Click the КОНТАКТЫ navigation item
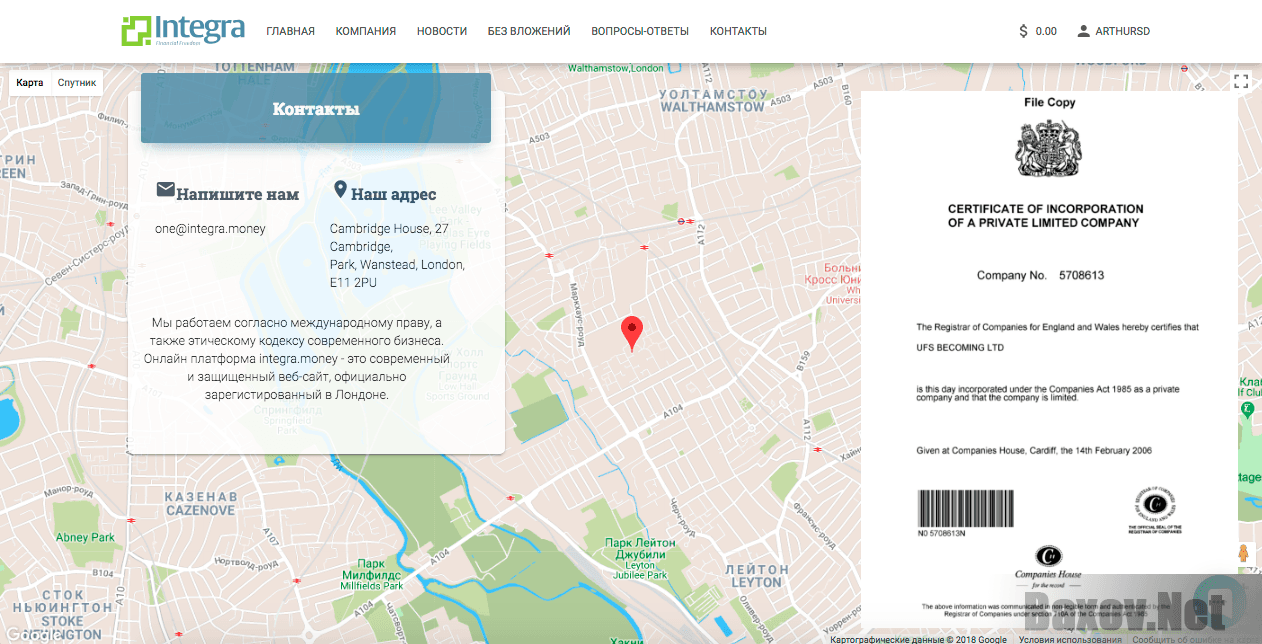This screenshot has height=644, width=1262. 738,31
